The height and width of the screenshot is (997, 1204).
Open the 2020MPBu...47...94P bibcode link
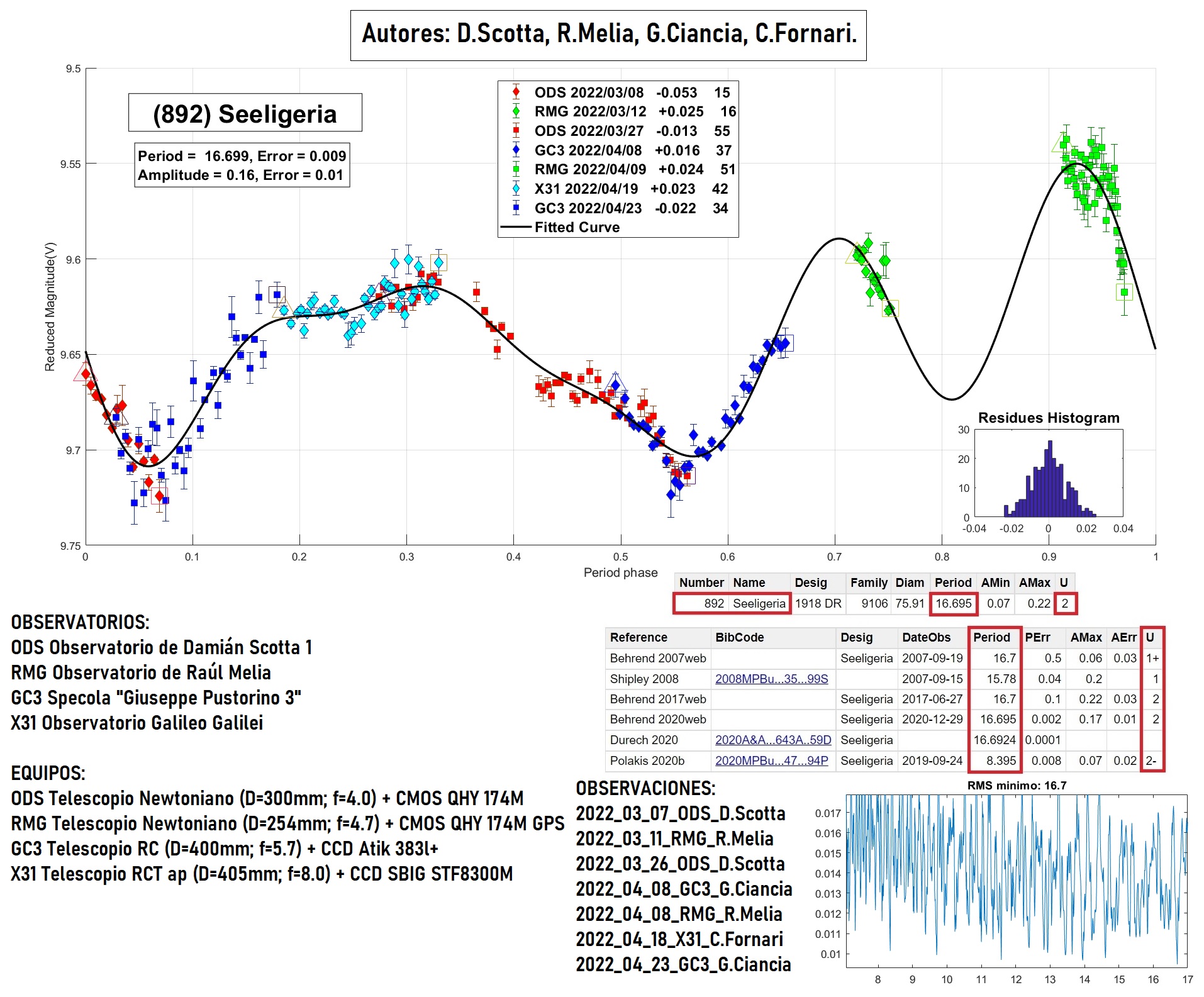coord(771,760)
